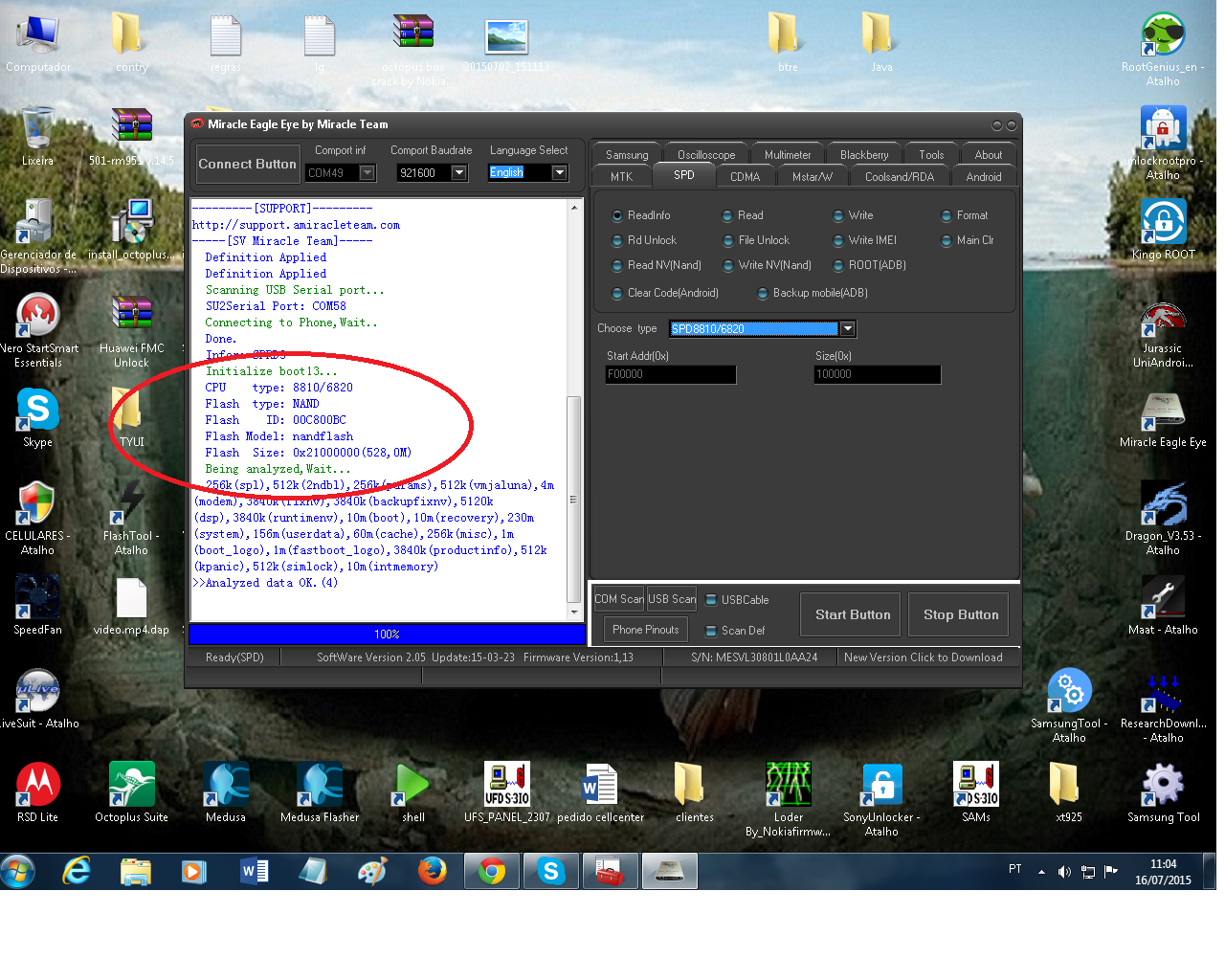The height and width of the screenshot is (980, 1225).
Task: Click the Connect Button
Action: (247, 165)
